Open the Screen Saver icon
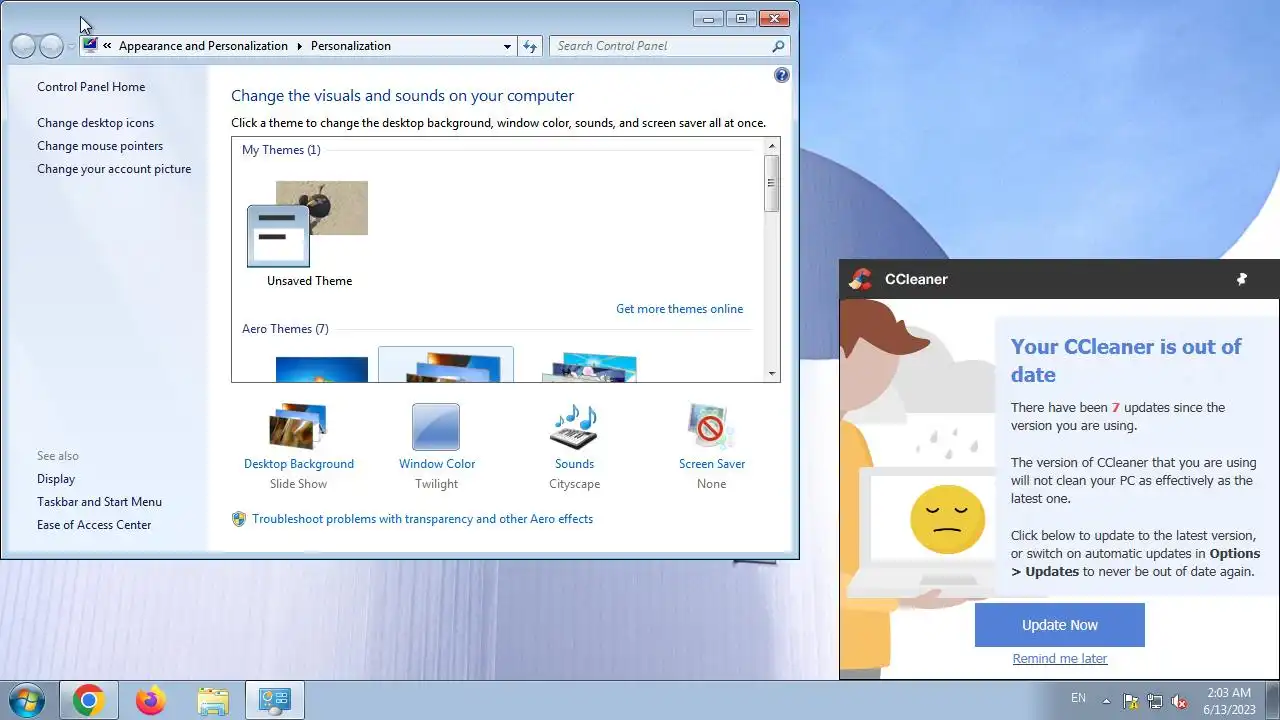 pyautogui.click(x=711, y=427)
